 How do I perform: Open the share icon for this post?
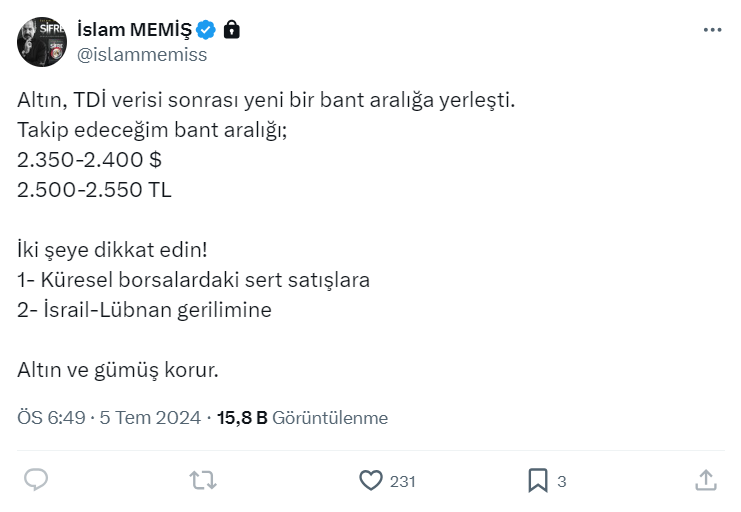[x=705, y=480]
